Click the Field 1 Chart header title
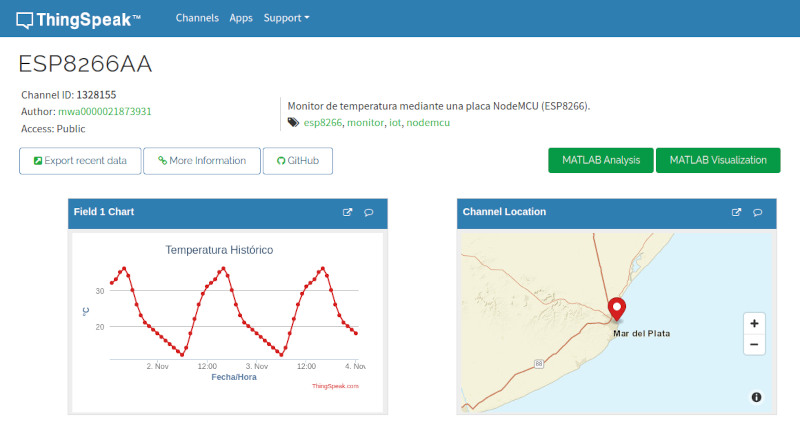The image size is (800, 431). (x=104, y=212)
